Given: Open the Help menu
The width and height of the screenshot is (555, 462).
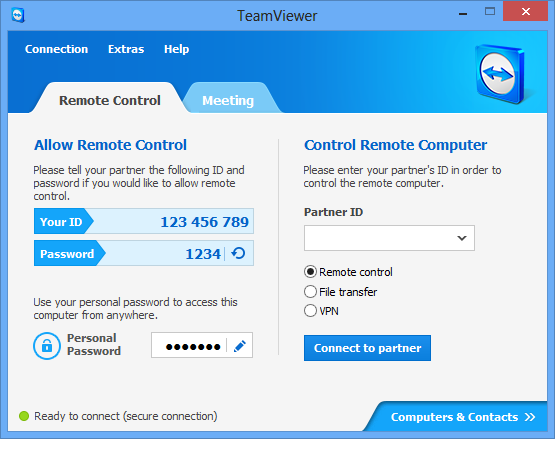Looking at the screenshot, I should [176, 49].
